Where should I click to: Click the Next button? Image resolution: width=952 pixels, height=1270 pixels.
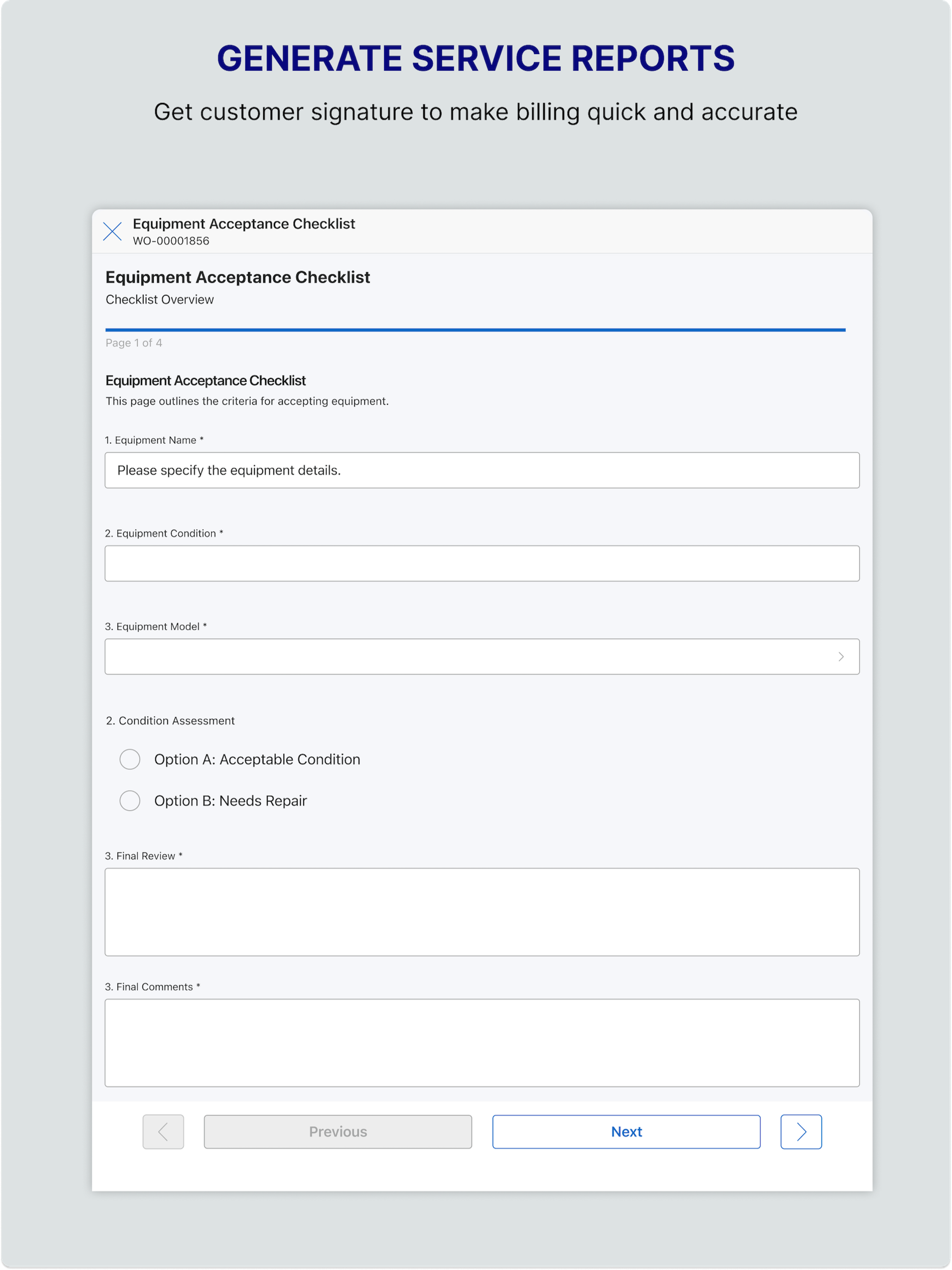626,1132
